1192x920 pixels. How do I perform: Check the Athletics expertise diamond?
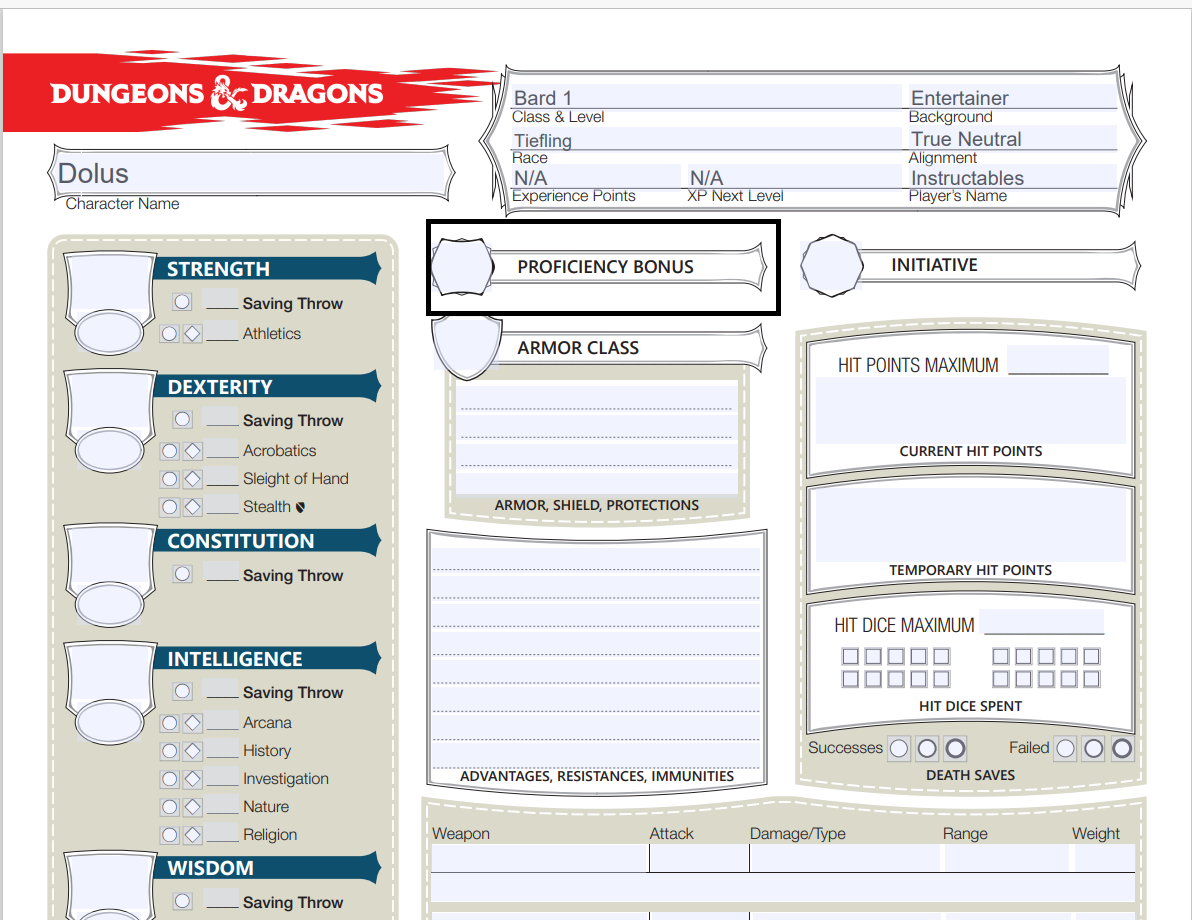pos(193,333)
